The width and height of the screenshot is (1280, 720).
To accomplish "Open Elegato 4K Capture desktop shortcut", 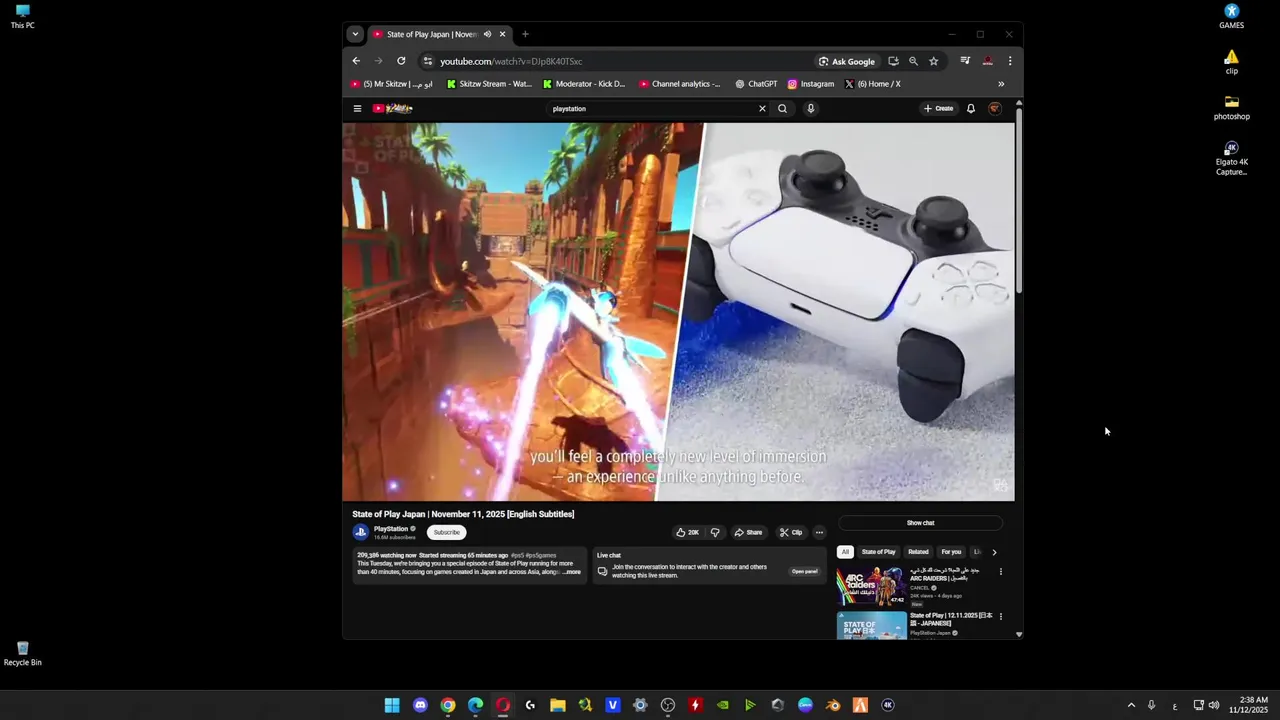I will point(1232,158).
